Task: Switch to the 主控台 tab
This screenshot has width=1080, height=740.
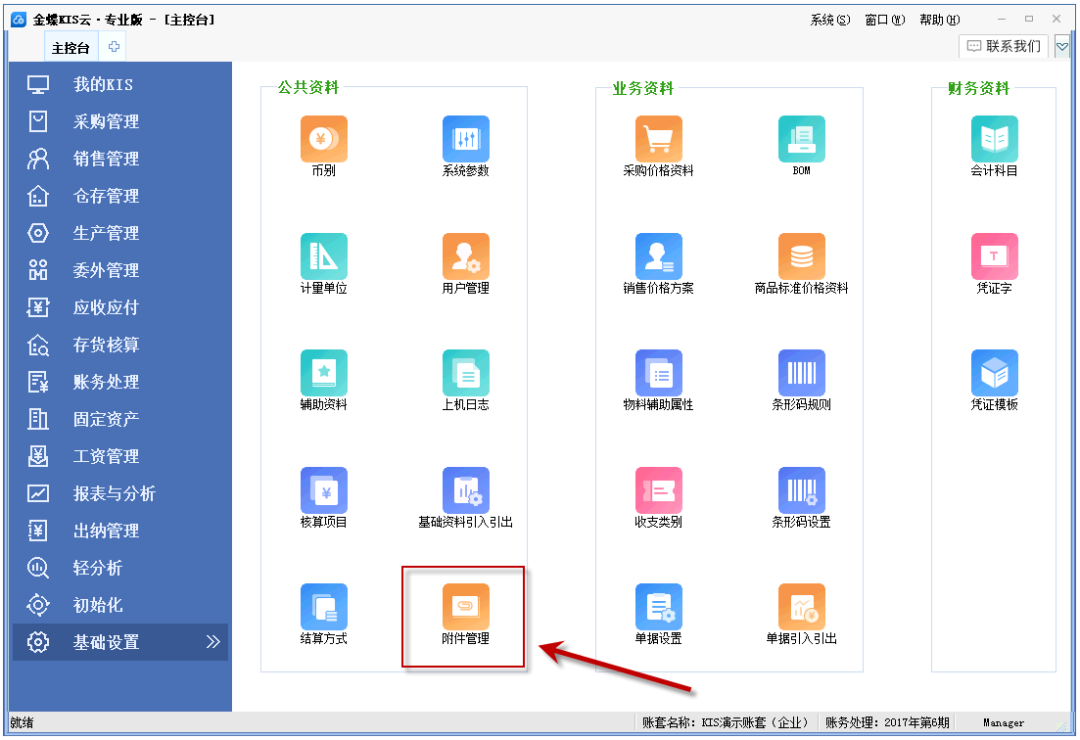Action: click(71, 47)
